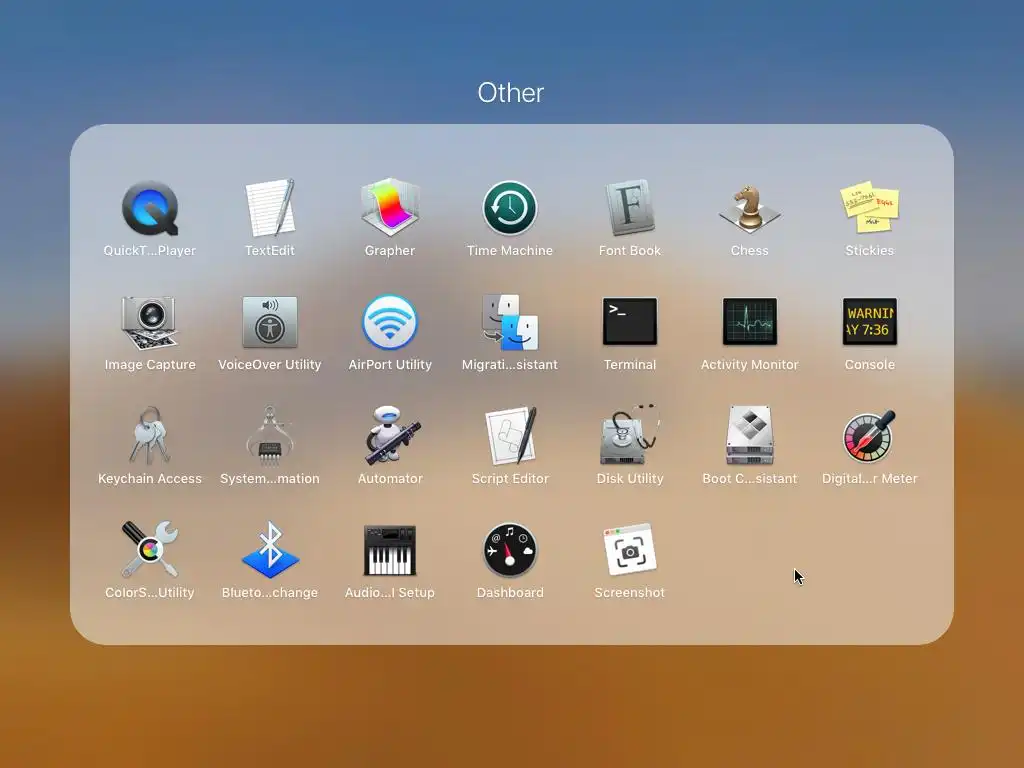Click the "Disk Utility" label text
Image resolution: width=1024 pixels, height=768 pixels.
(630, 479)
